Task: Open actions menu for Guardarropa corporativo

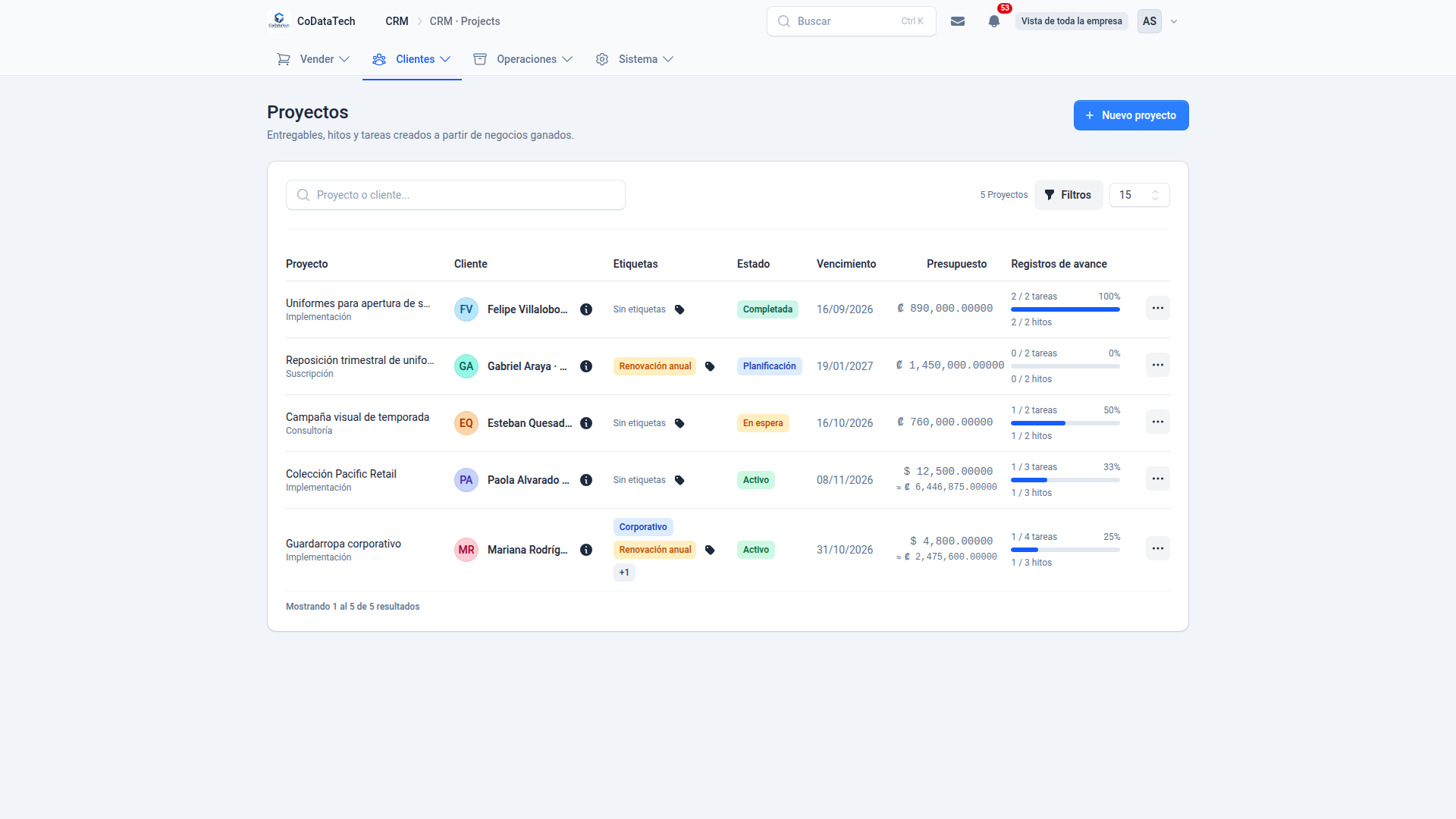Action: point(1157,548)
